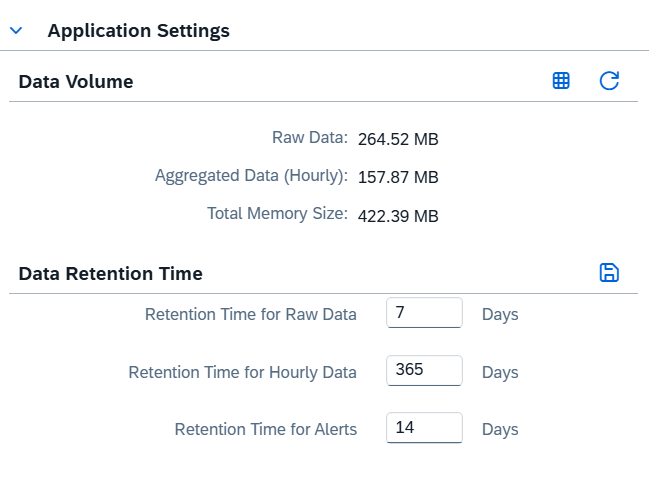Viewport: 649px width, 482px height.
Task: Click the Data Retention Time section title
Action: 110,273
